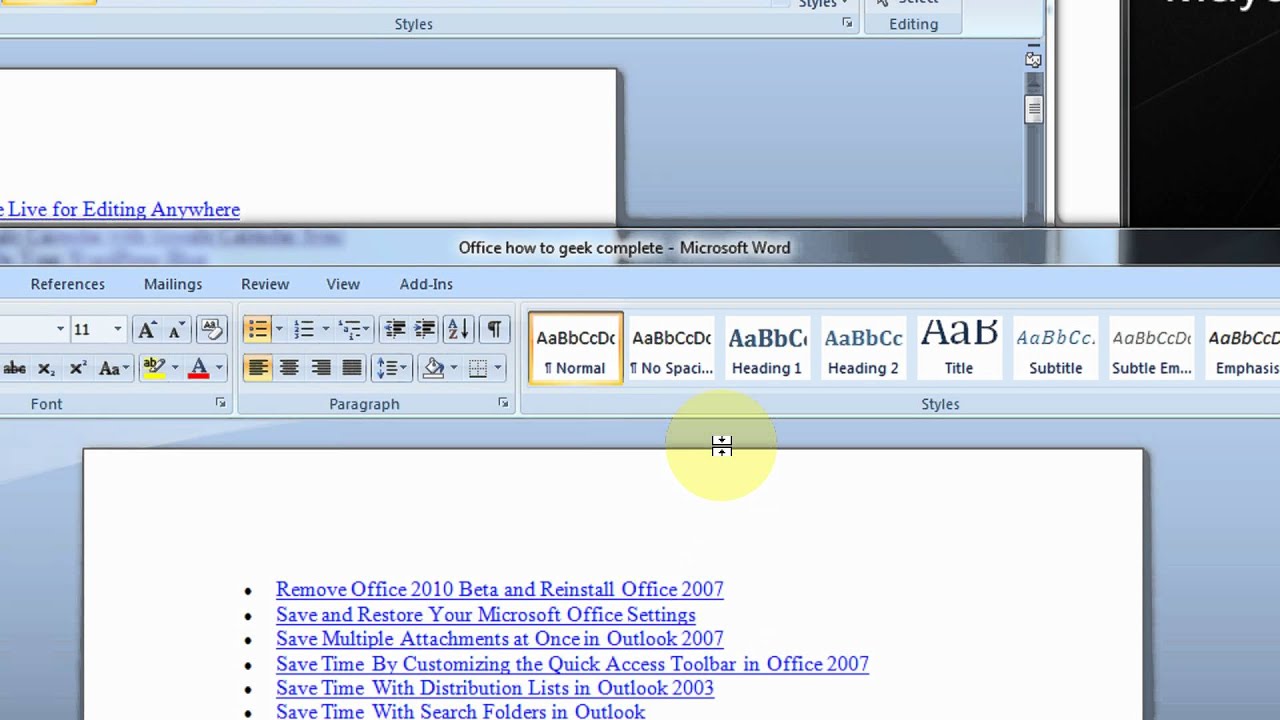Apply the Normal style
The height and width of the screenshot is (720, 1280).
[x=575, y=348]
